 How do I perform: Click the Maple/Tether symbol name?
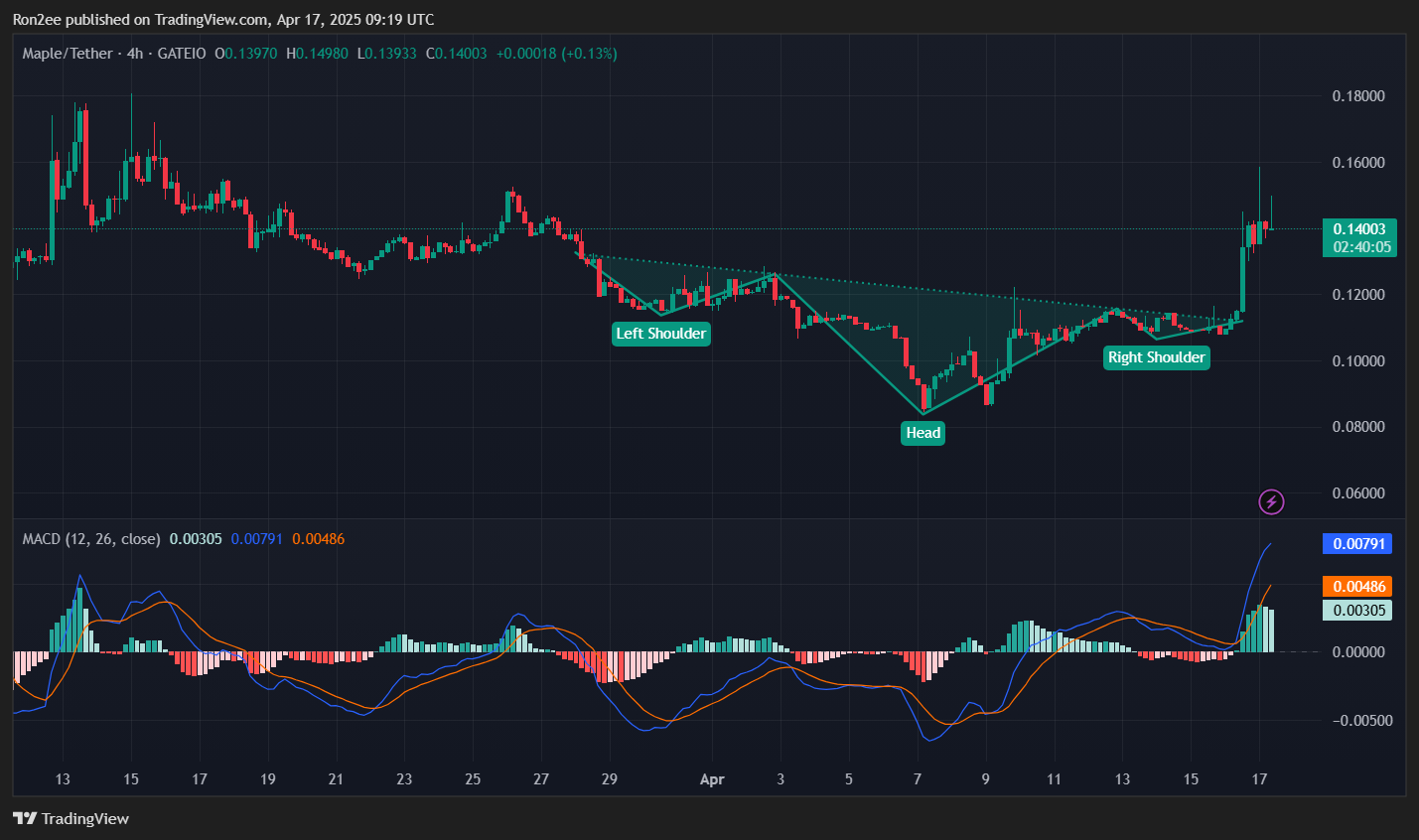pyautogui.click(x=67, y=54)
